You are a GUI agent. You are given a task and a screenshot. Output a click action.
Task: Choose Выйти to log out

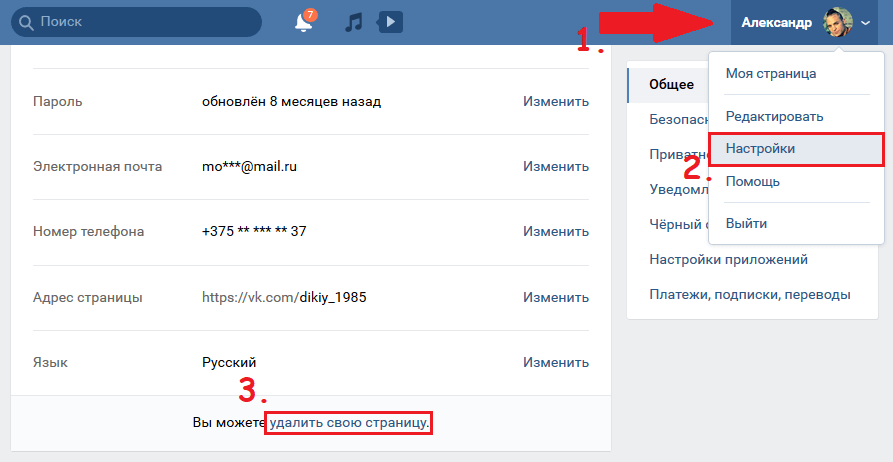click(x=746, y=223)
